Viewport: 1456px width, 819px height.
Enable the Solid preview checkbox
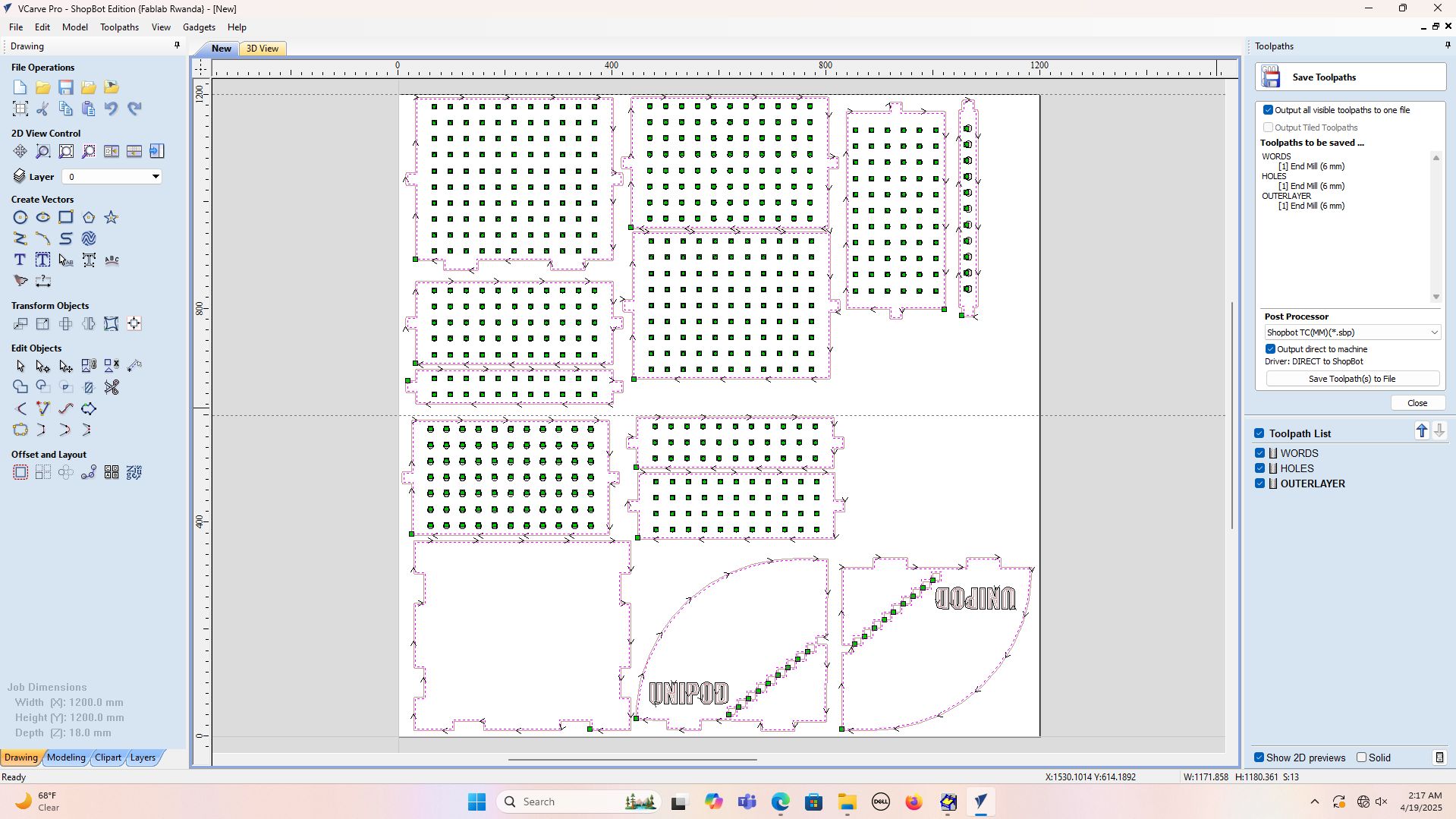click(1362, 758)
